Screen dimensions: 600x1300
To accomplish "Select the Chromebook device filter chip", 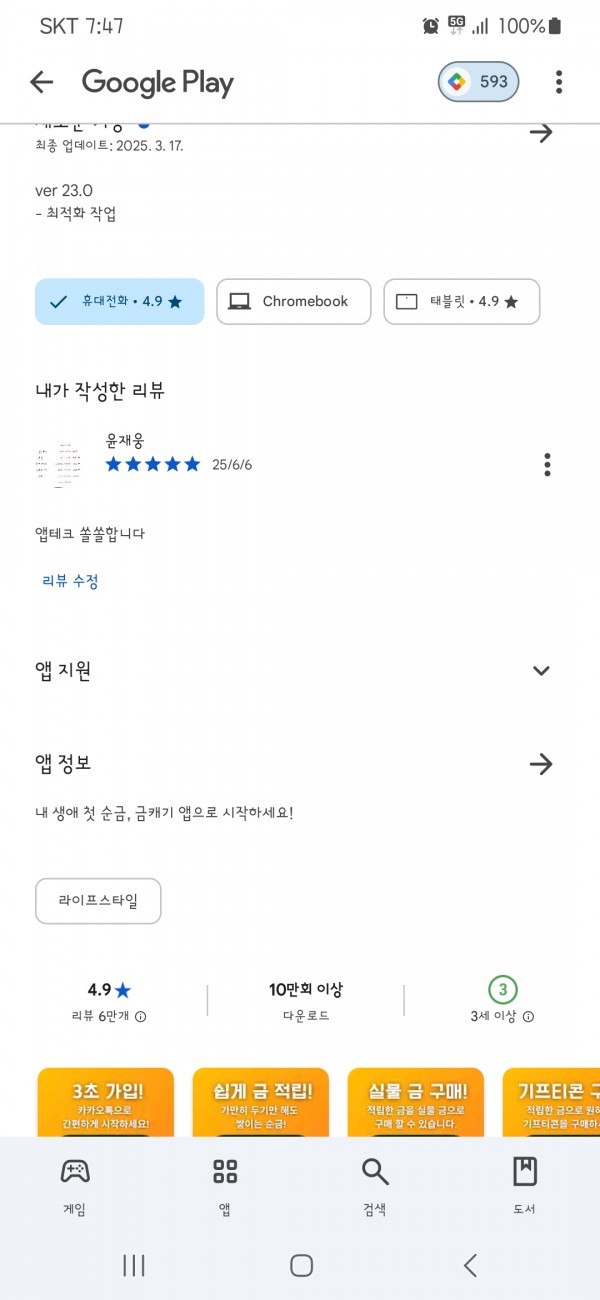I will [x=293, y=301].
